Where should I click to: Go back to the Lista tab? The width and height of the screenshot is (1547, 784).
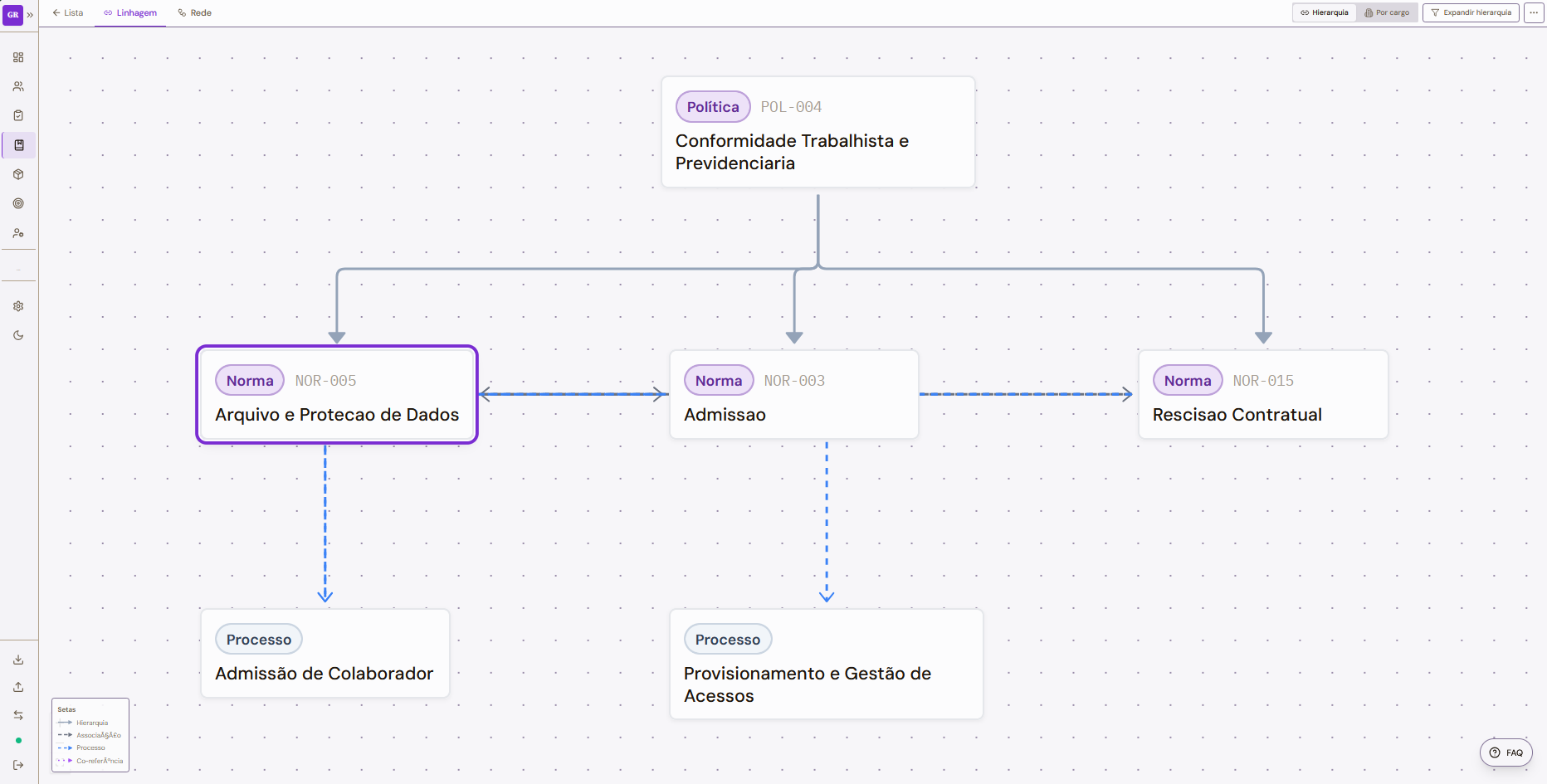click(x=68, y=12)
